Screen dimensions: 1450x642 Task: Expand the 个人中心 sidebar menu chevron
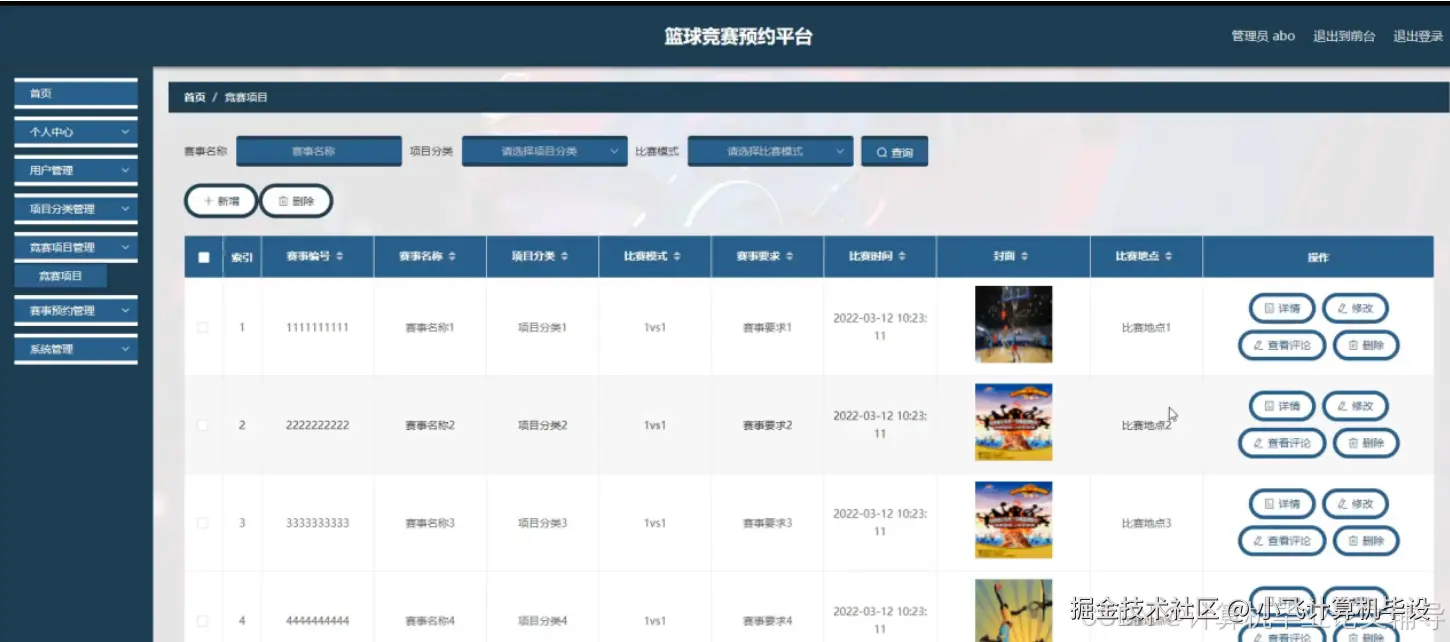(x=125, y=132)
